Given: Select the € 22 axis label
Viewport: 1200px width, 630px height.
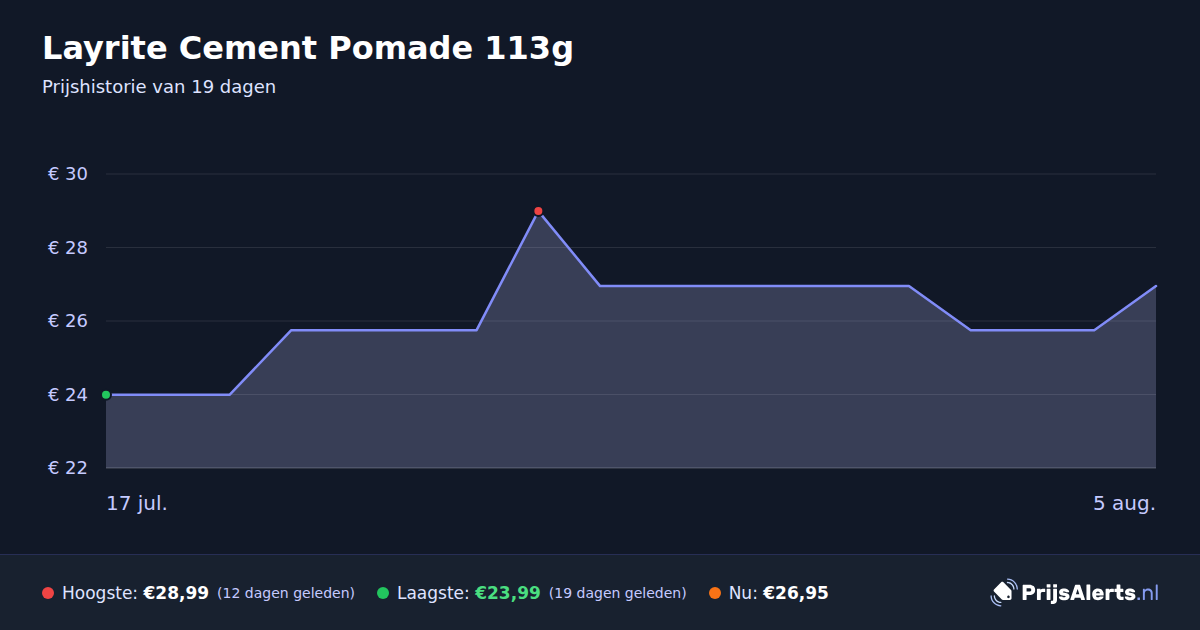Looking at the screenshot, I should [x=68, y=468].
